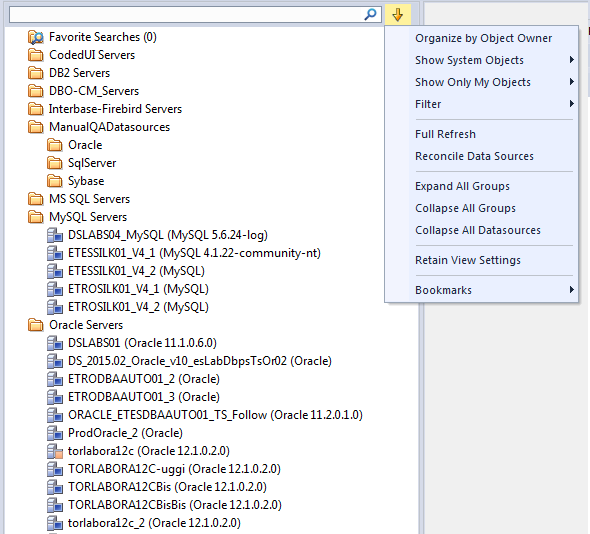Select the Favorite Searches (0) label
The width and height of the screenshot is (590, 534).
103,37
